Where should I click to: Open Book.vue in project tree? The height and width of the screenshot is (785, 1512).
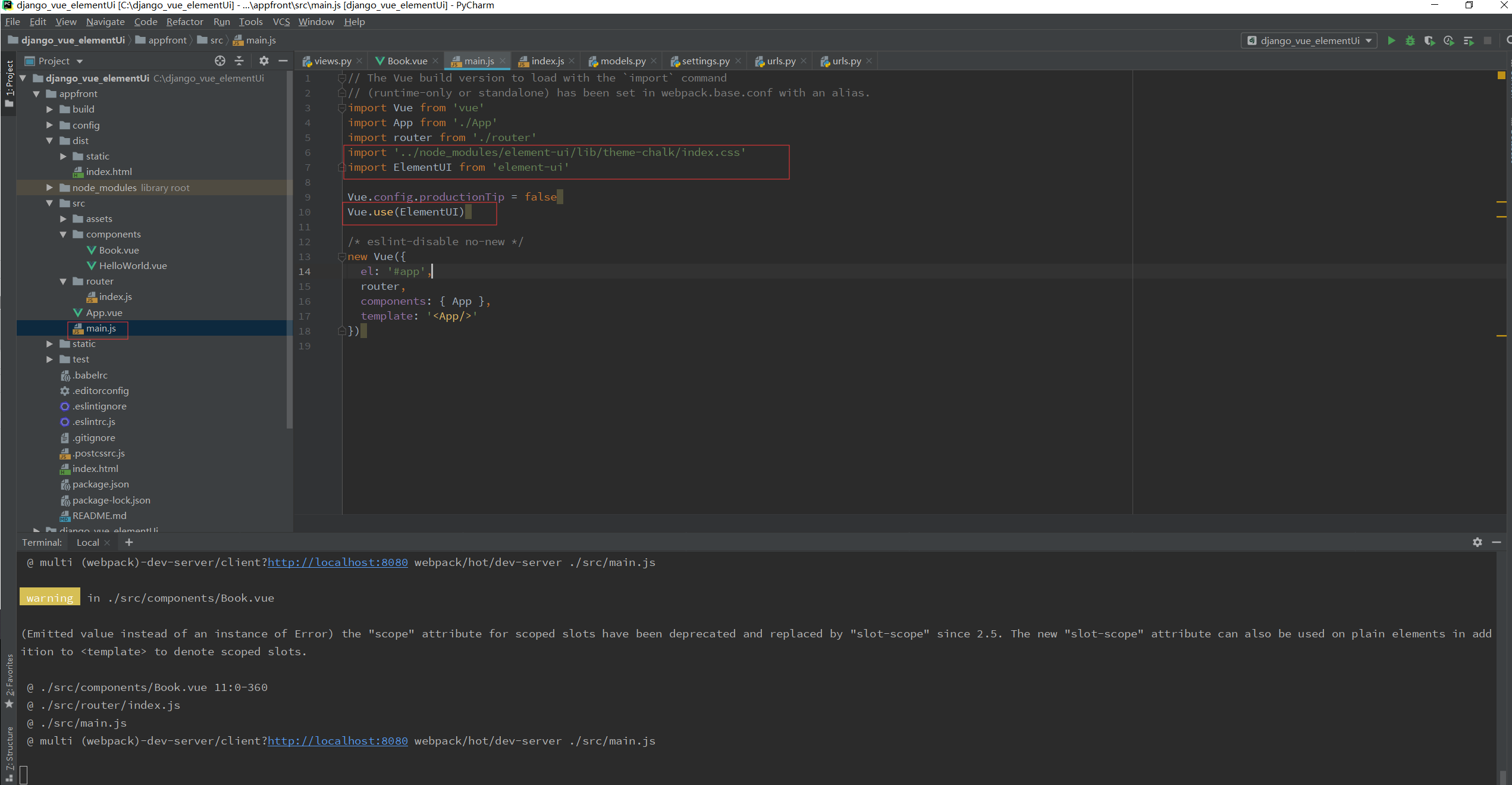[119, 250]
